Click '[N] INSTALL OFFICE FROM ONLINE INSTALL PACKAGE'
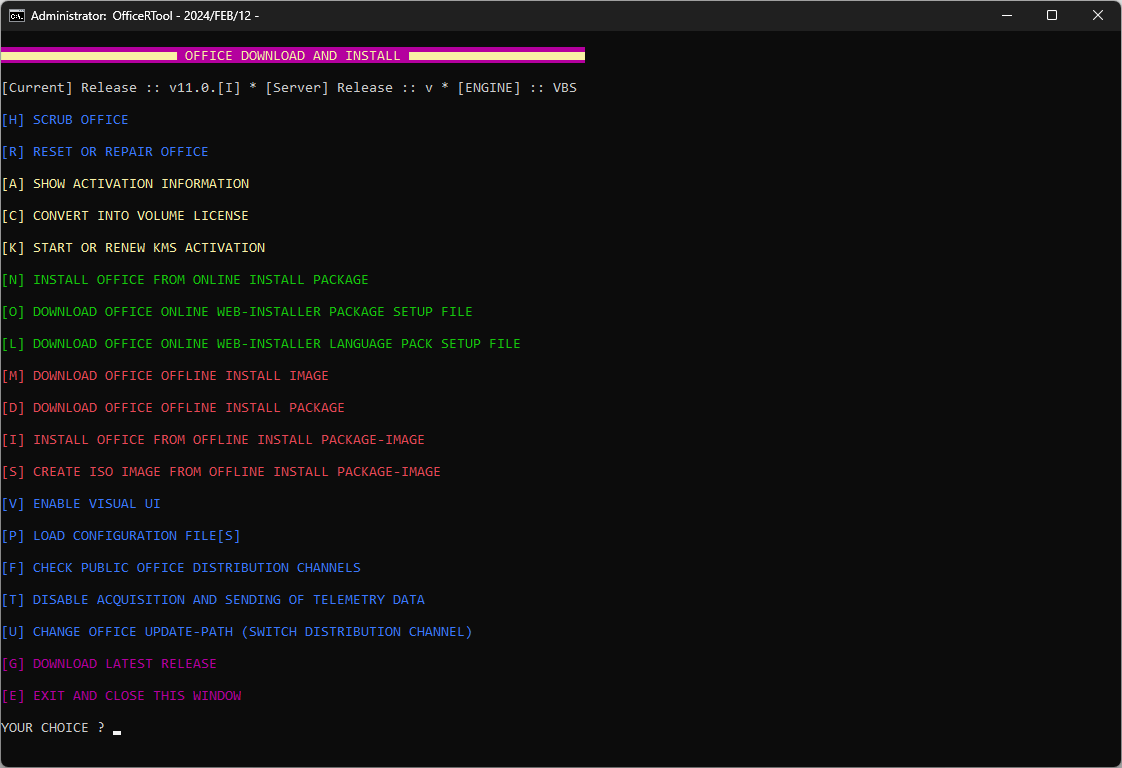 (185, 280)
